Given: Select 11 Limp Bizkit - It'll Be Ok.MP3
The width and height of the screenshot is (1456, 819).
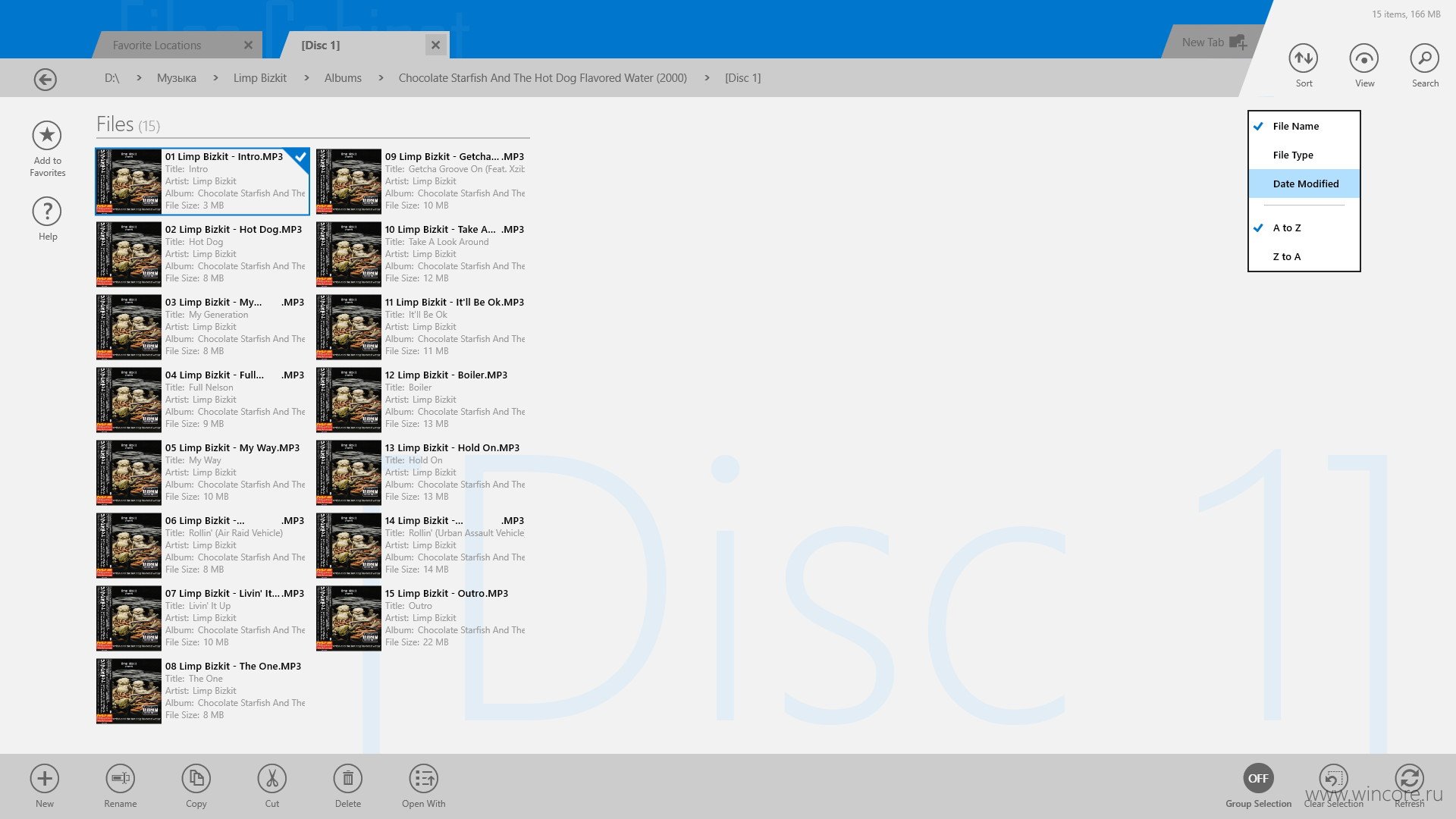Looking at the screenshot, I should (422, 327).
